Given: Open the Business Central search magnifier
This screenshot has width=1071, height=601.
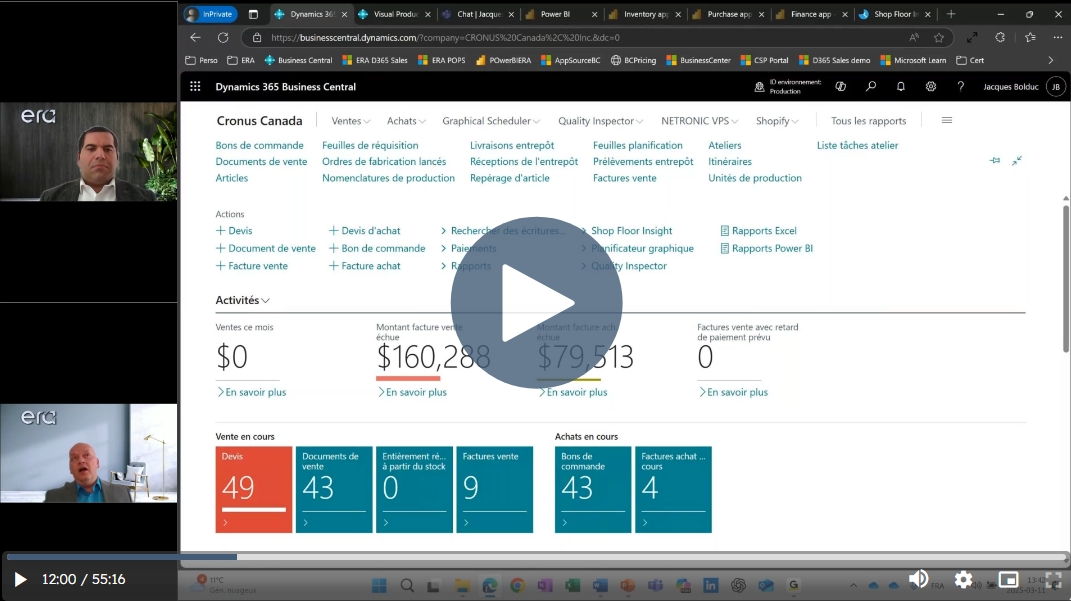Looking at the screenshot, I should click(x=871, y=87).
